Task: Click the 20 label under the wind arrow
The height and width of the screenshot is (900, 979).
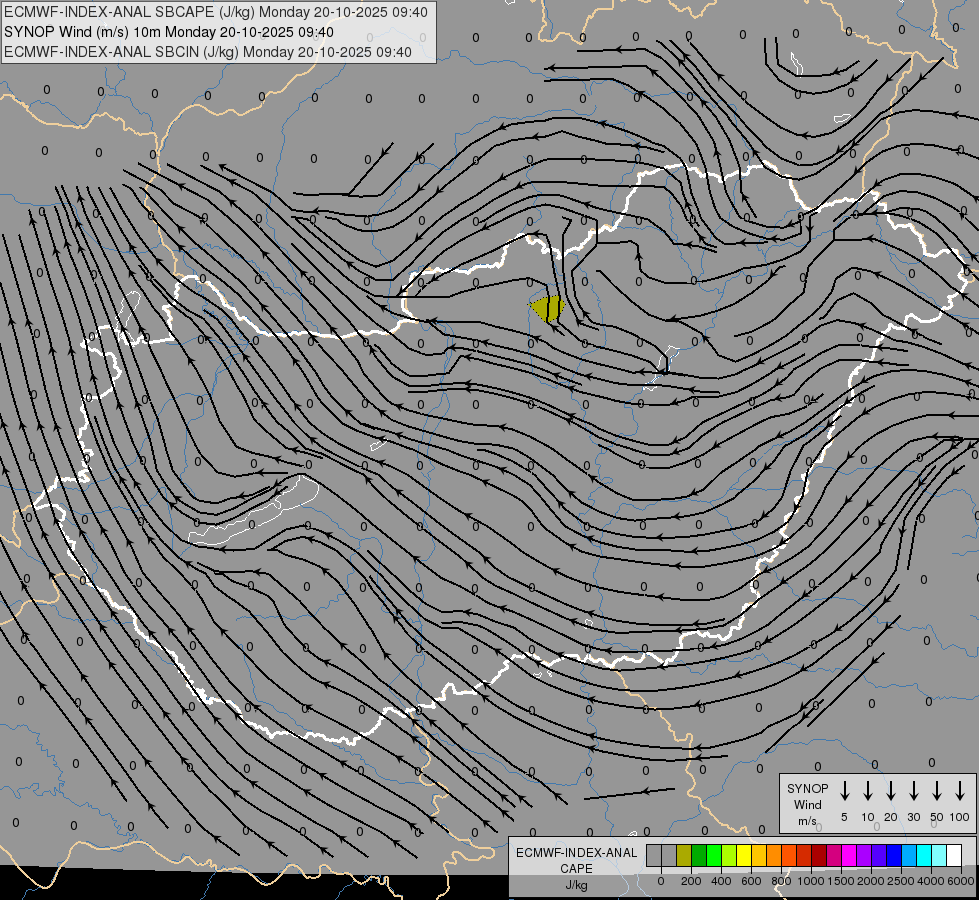Action: (x=891, y=817)
